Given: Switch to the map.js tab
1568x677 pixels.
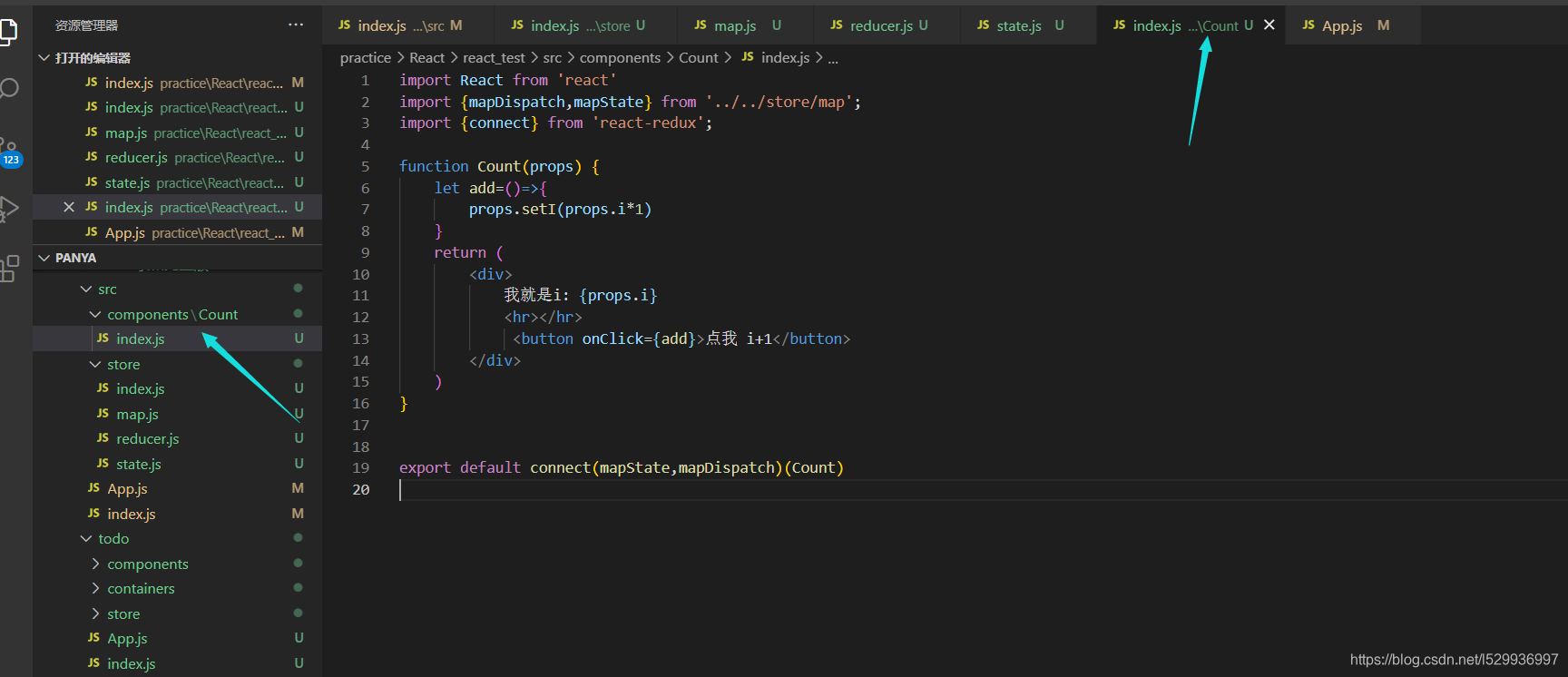Looking at the screenshot, I should [x=744, y=25].
